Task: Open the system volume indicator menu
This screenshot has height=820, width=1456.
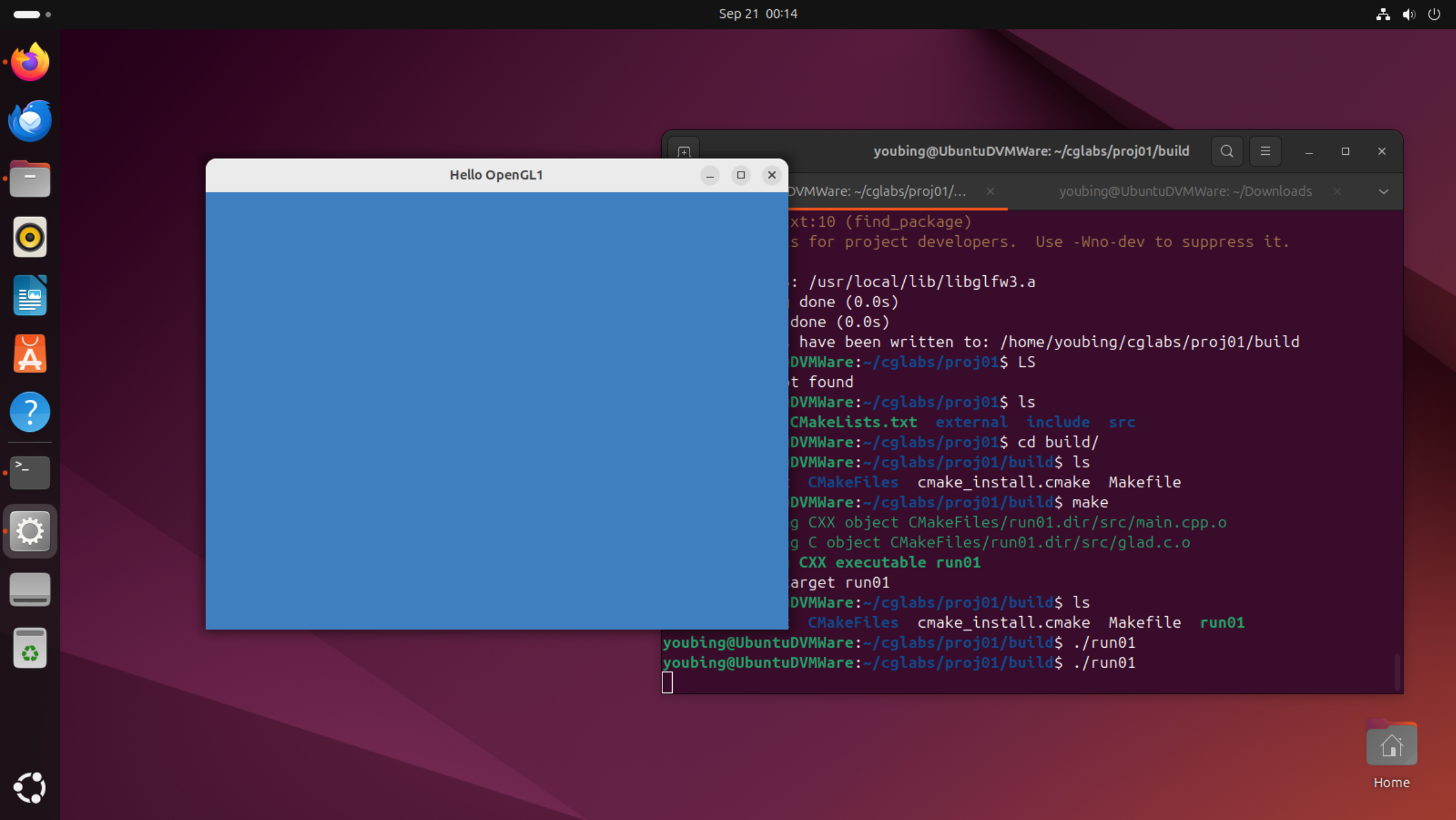Action: point(1409,14)
